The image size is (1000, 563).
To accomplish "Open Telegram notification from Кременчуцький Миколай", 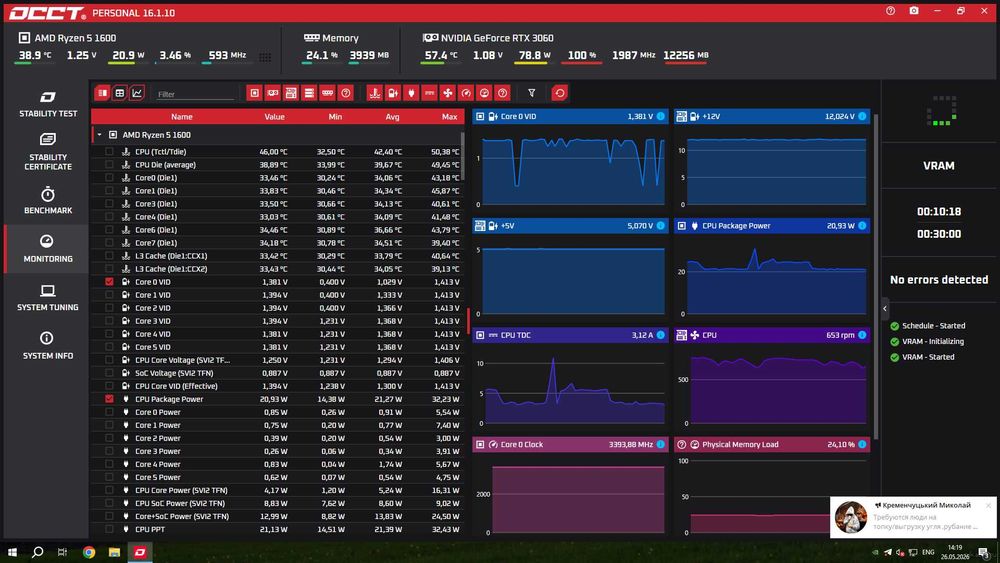I will 913,517.
